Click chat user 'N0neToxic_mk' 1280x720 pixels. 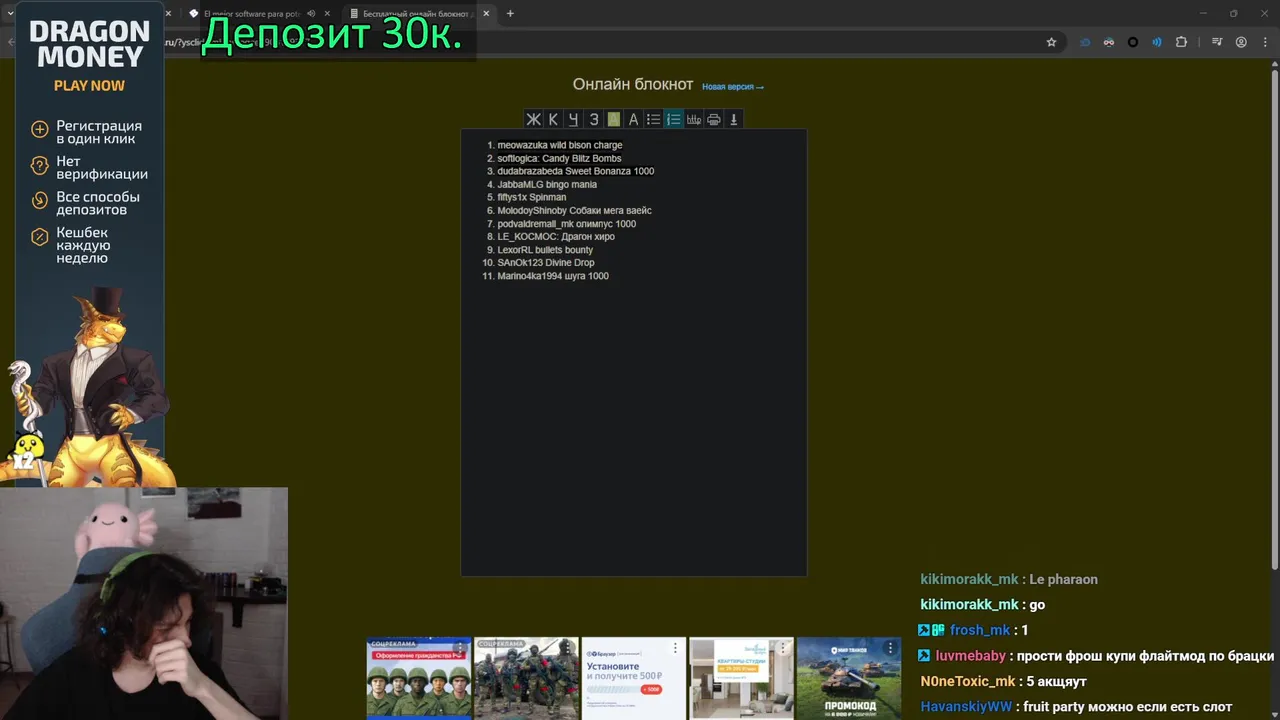pos(967,681)
